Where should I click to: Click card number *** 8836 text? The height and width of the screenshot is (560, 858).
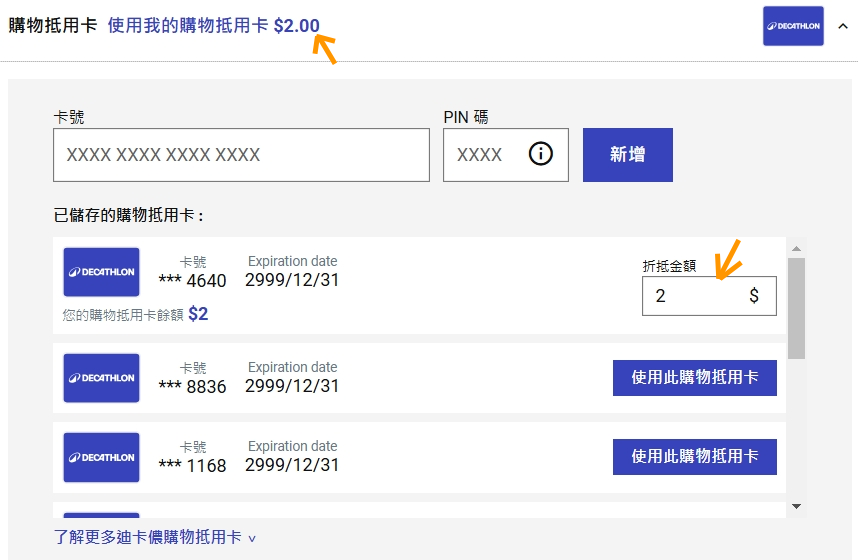[193, 387]
